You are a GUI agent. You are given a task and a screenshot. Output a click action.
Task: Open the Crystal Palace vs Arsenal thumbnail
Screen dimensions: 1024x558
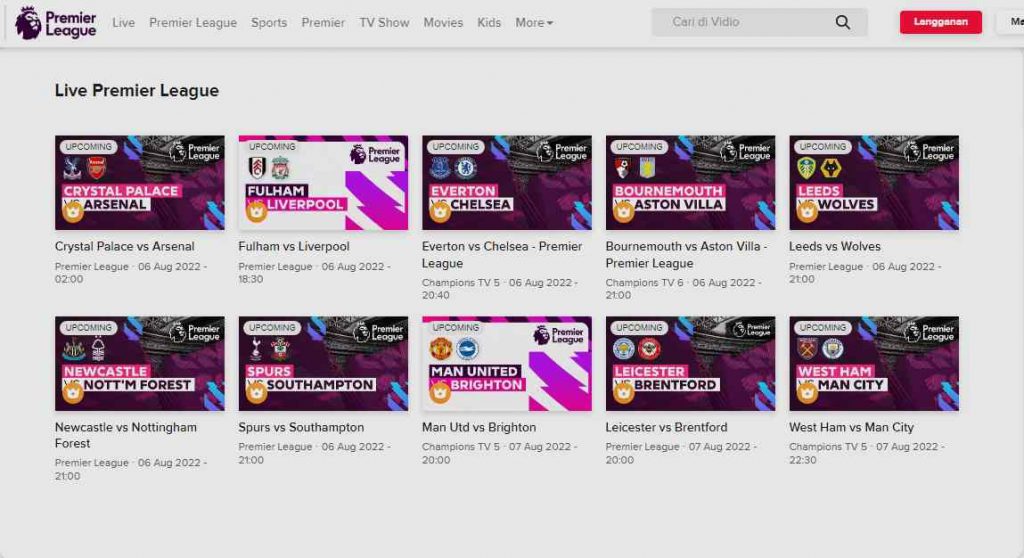point(140,182)
